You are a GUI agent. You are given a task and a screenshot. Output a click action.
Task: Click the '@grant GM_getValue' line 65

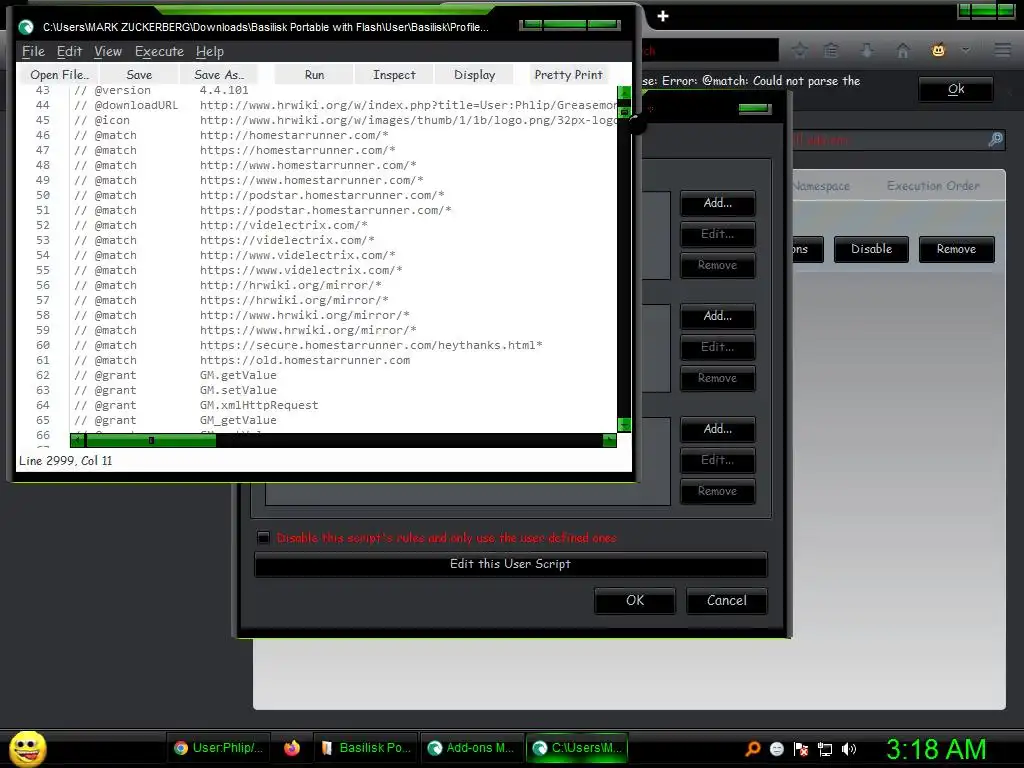coord(175,421)
